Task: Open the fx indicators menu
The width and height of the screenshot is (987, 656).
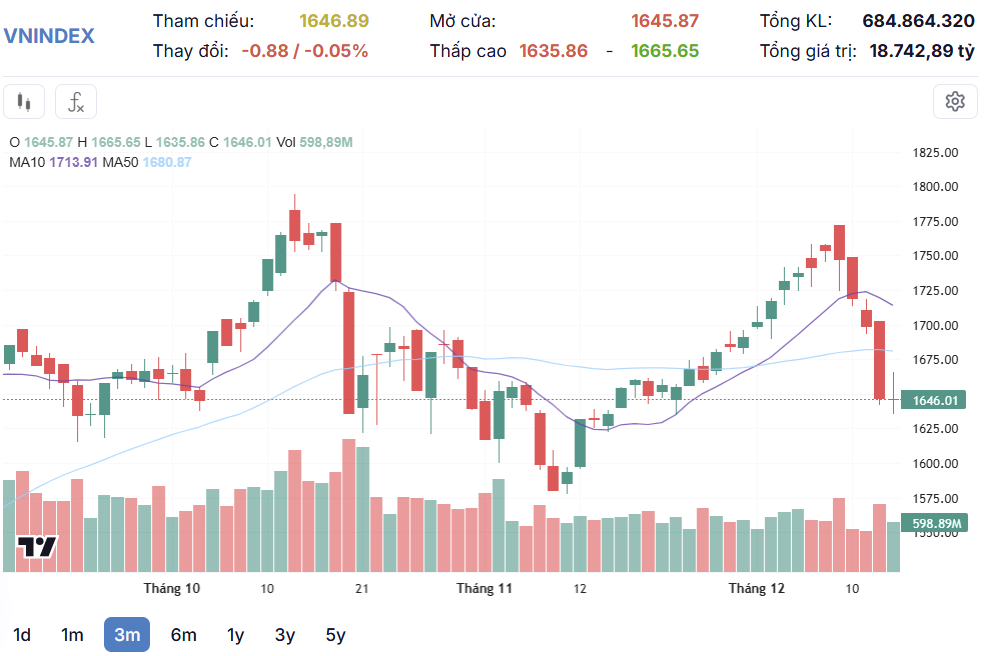Action: click(76, 101)
